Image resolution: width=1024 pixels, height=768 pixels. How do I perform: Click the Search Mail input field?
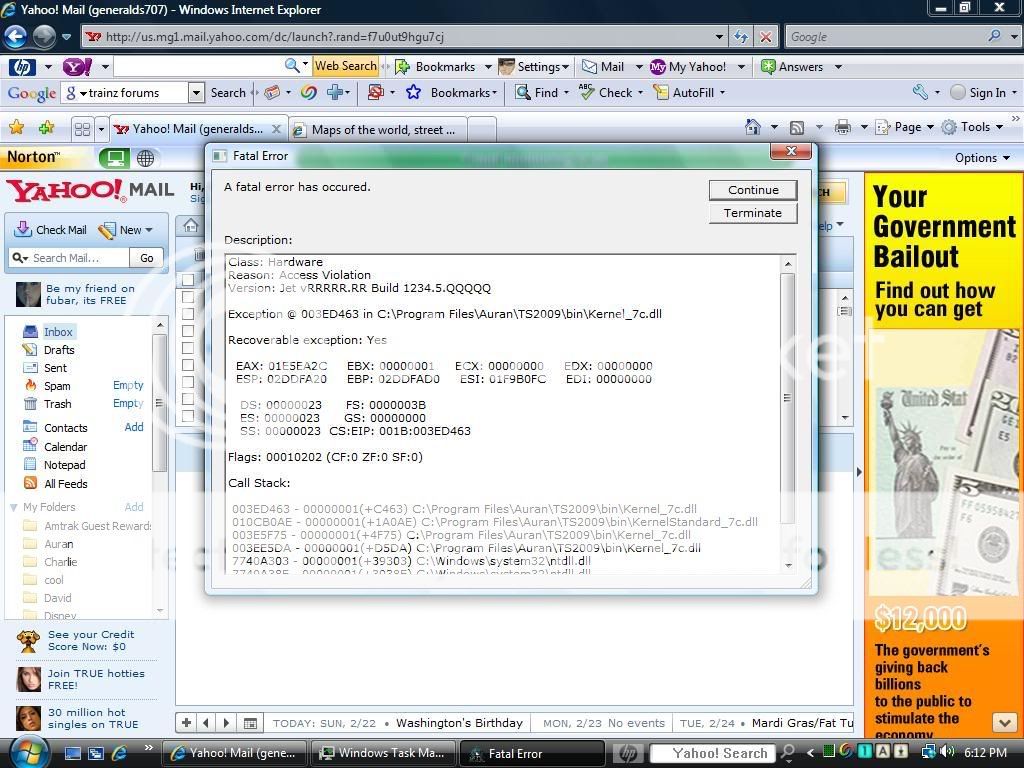tap(70, 258)
